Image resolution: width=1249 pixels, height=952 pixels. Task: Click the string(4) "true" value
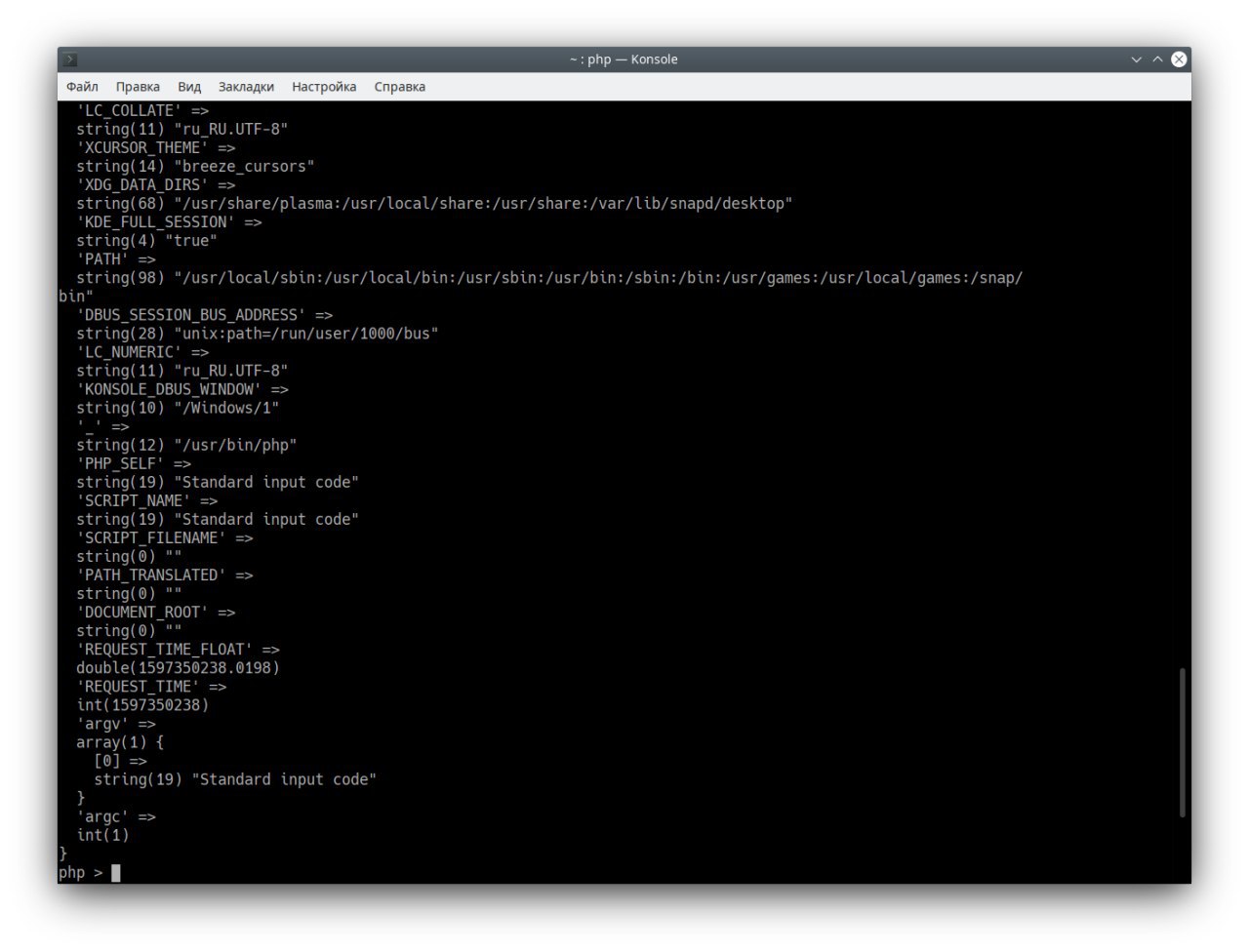tap(147, 241)
